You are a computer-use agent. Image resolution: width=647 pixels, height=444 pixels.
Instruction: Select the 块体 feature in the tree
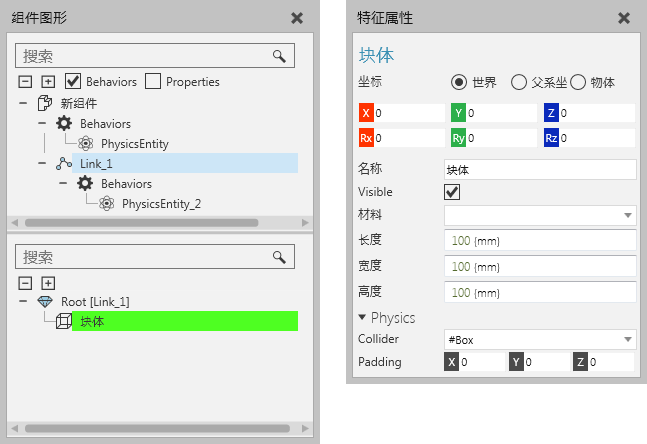click(93, 321)
